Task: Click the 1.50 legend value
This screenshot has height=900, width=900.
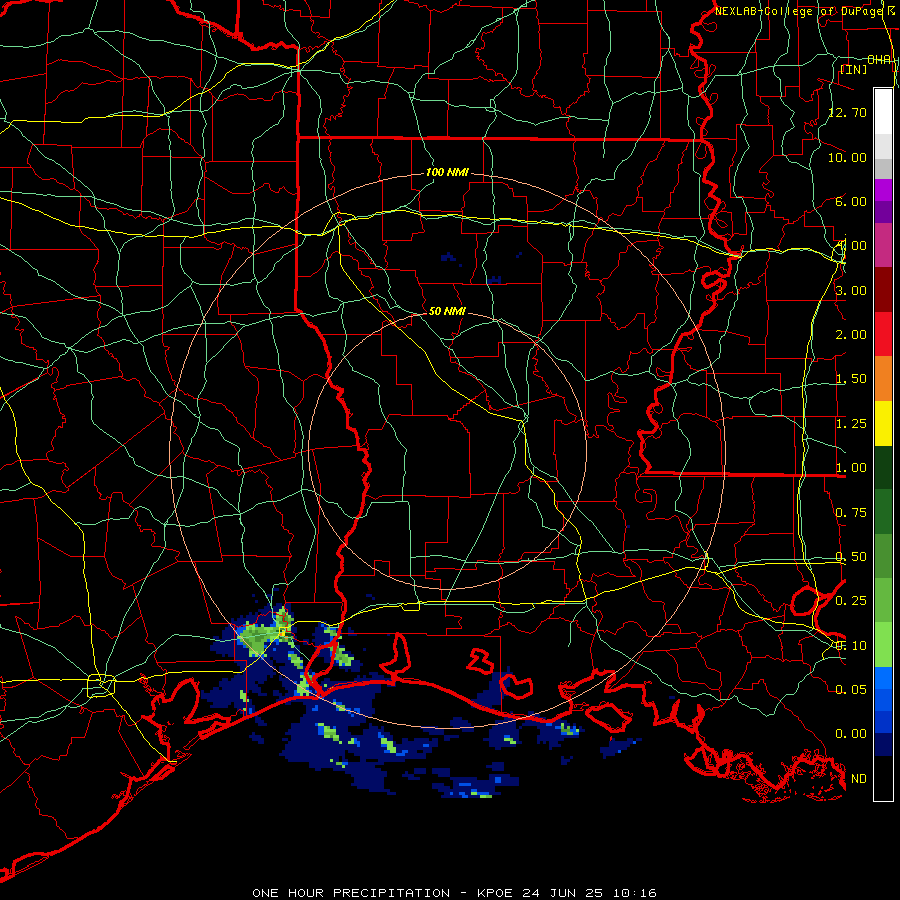Action: pyautogui.click(x=851, y=379)
